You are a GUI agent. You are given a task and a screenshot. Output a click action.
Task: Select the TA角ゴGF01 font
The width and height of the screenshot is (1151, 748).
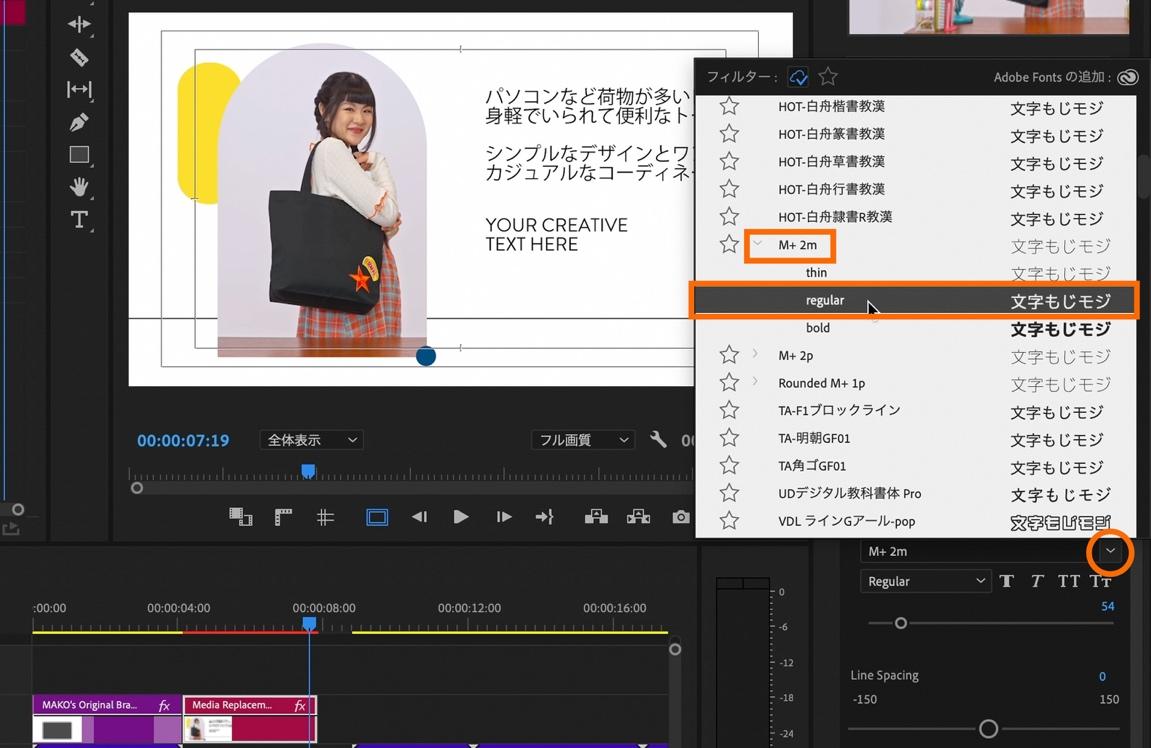915,466
